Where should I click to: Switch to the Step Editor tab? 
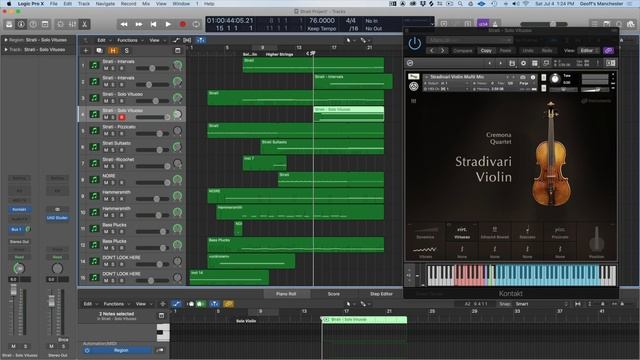pos(381,294)
